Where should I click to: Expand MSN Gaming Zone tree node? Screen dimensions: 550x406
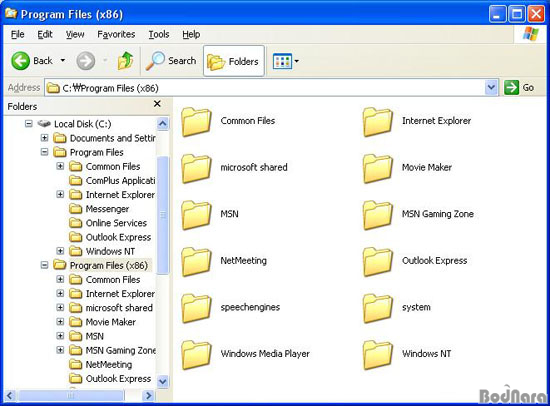click(60, 350)
